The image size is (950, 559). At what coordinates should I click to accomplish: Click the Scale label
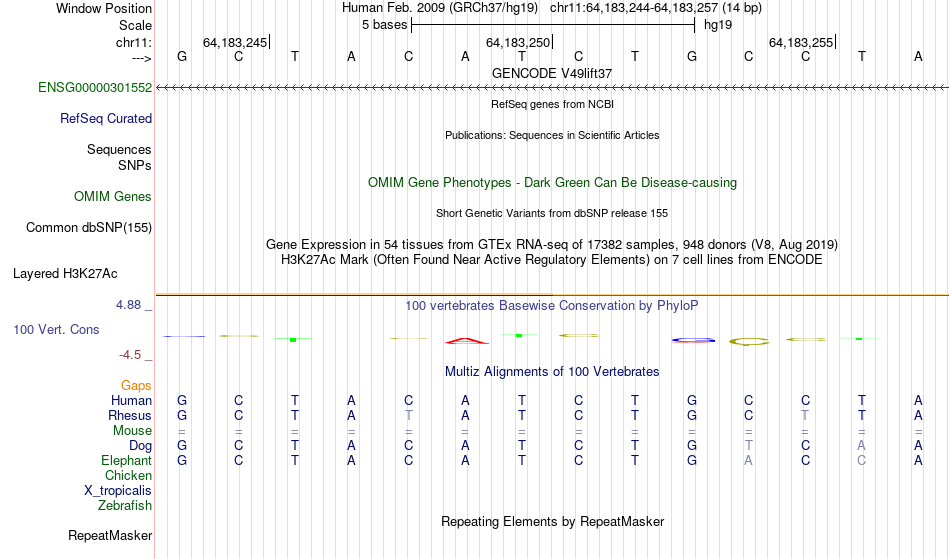coord(136,25)
